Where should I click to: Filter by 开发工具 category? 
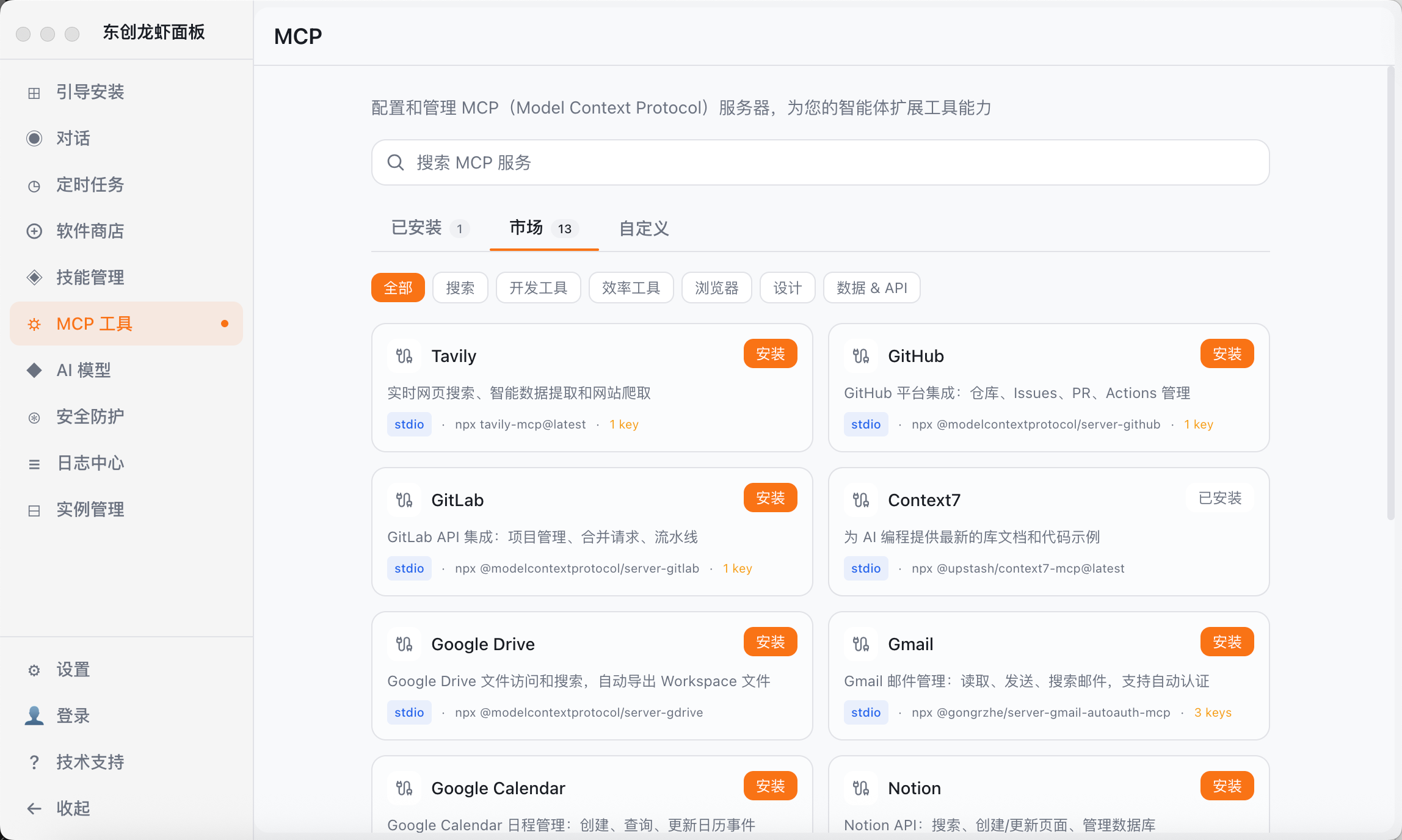(x=539, y=288)
